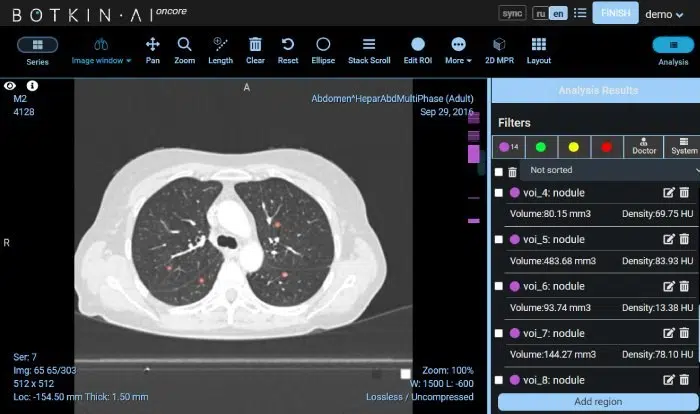Open the demo user dropdown
The height and width of the screenshot is (414, 700).
tap(664, 14)
